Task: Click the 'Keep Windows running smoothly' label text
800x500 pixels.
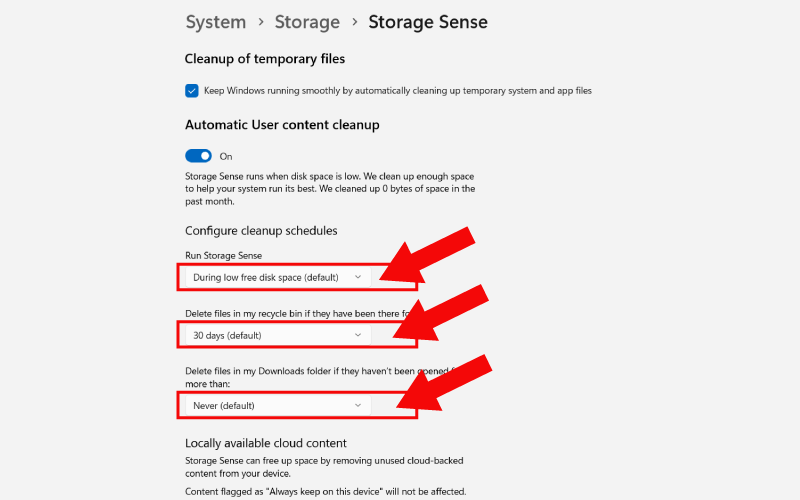Action: 397,90
